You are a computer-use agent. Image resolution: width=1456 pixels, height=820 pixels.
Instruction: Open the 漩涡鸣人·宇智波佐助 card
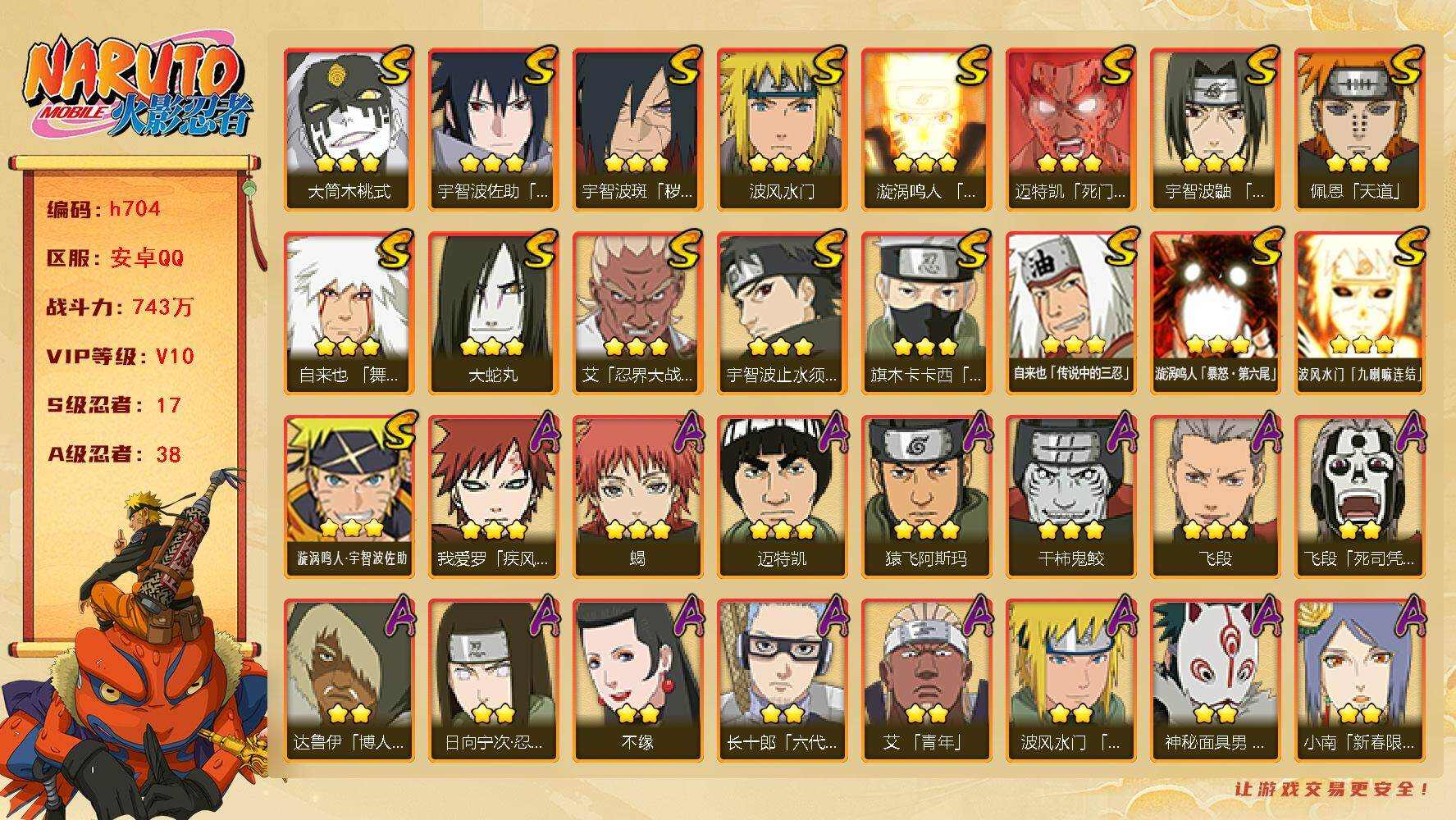tap(349, 497)
